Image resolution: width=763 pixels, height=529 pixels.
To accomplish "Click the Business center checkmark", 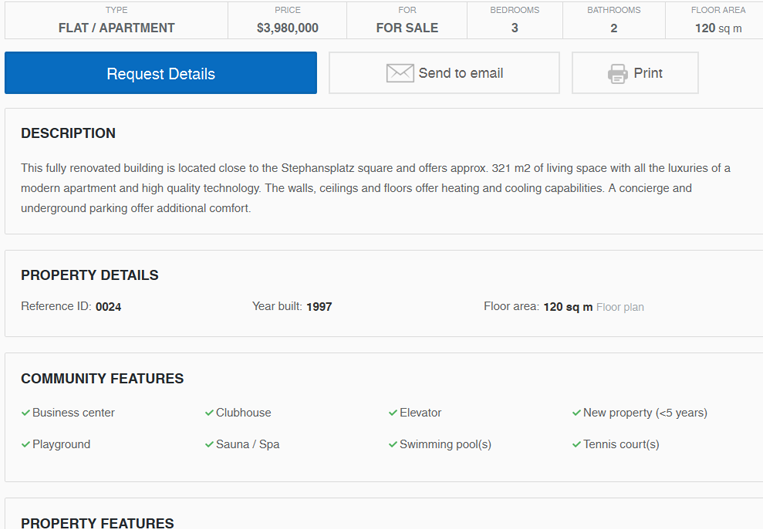I will pos(26,413).
